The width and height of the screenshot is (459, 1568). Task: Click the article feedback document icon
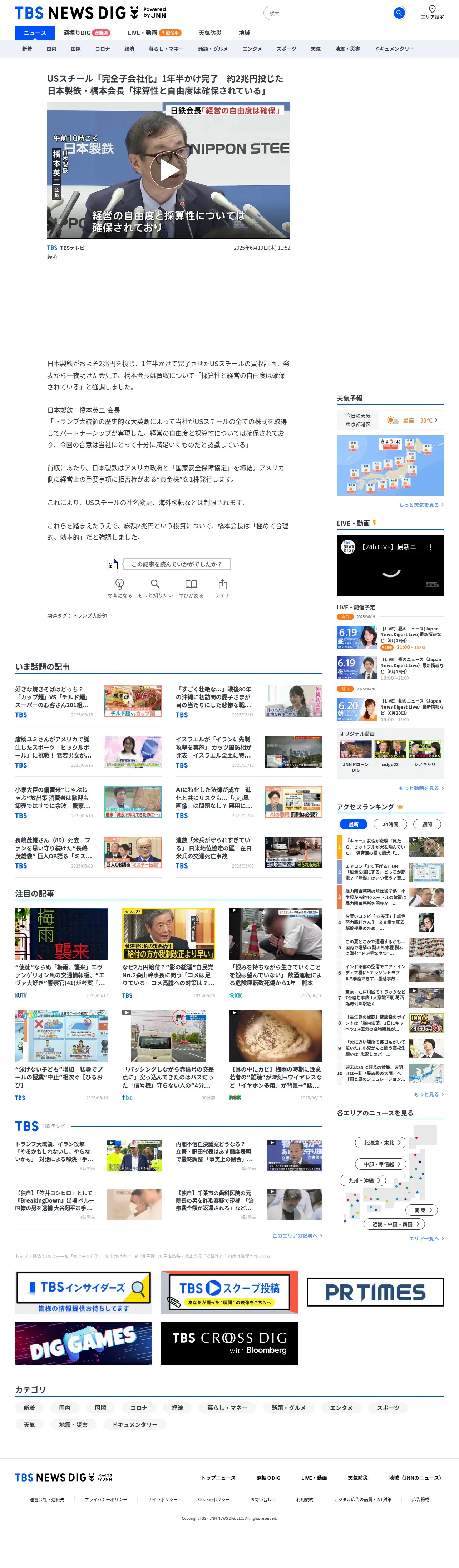point(112,564)
